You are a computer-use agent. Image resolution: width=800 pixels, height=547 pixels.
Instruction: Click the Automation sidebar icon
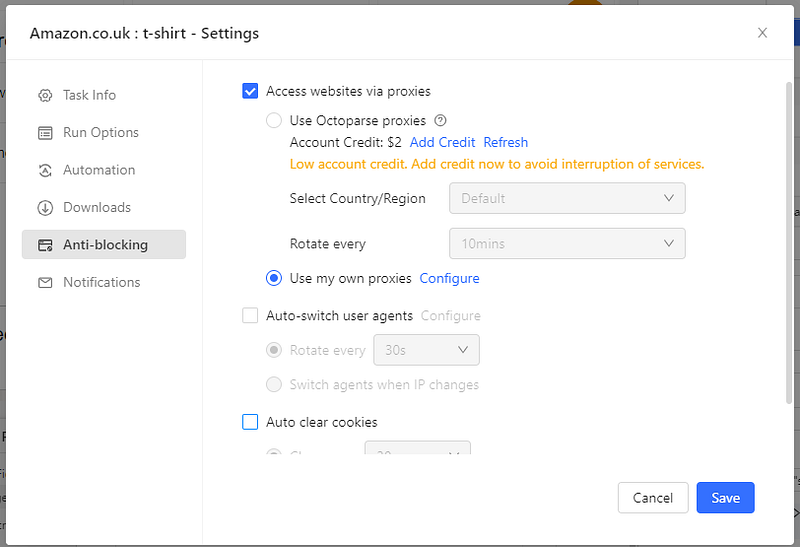pyautogui.click(x=45, y=170)
